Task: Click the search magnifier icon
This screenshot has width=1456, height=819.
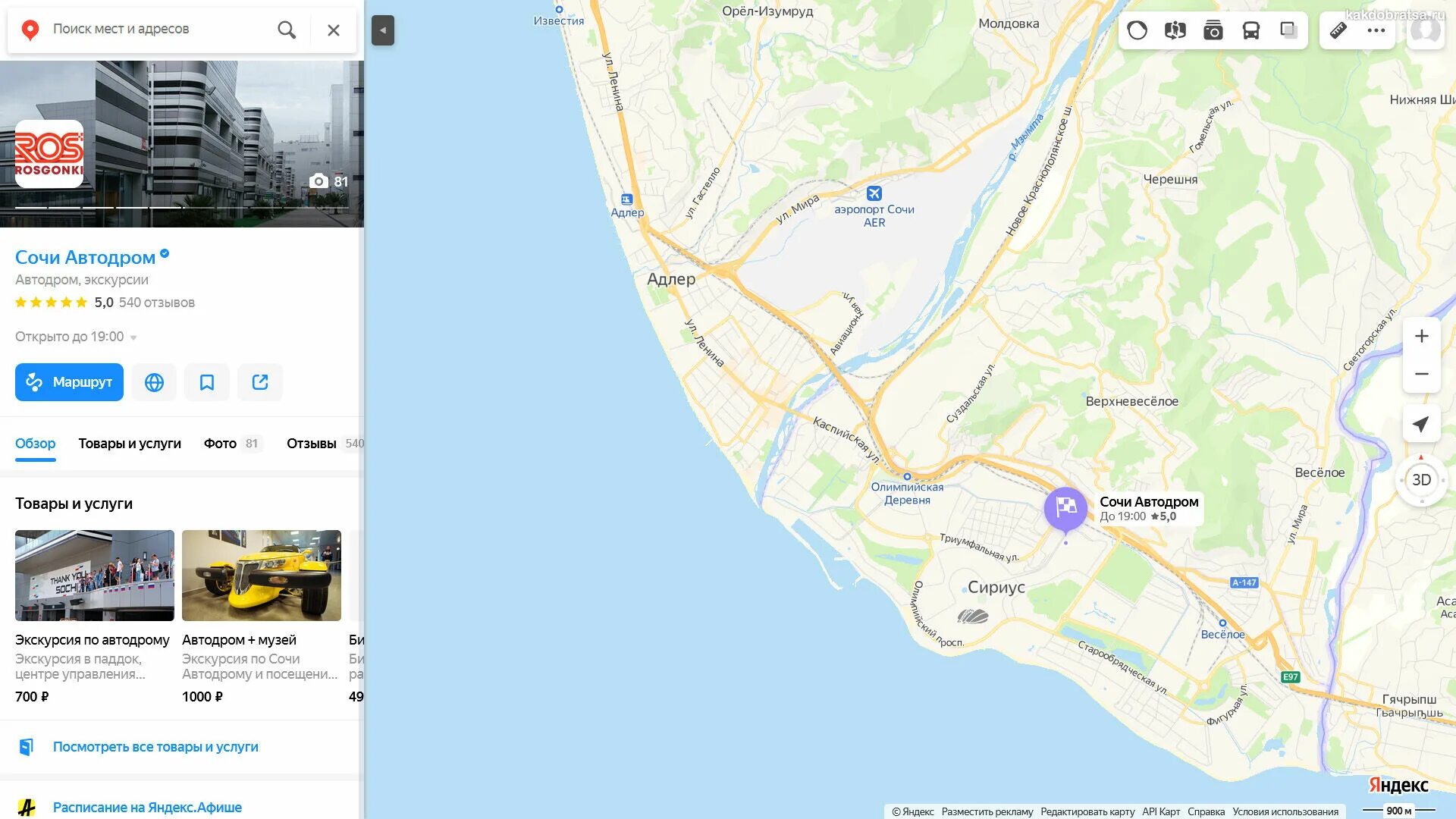Action: [x=287, y=30]
